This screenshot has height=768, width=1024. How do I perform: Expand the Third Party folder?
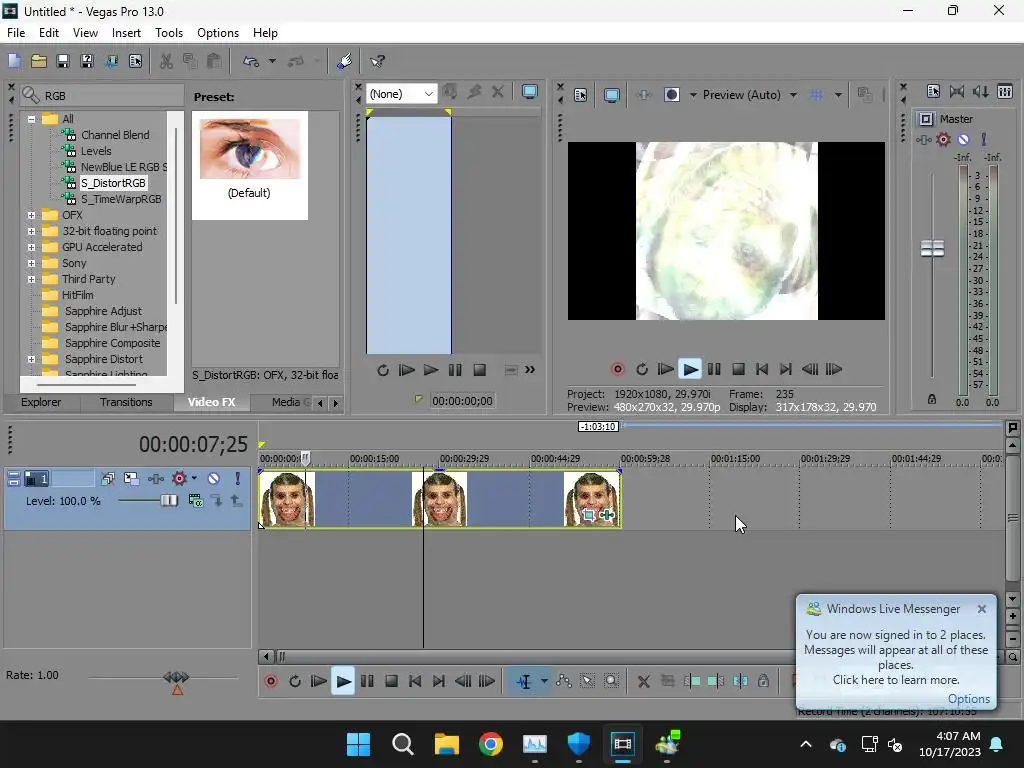(x=31, y=279)
